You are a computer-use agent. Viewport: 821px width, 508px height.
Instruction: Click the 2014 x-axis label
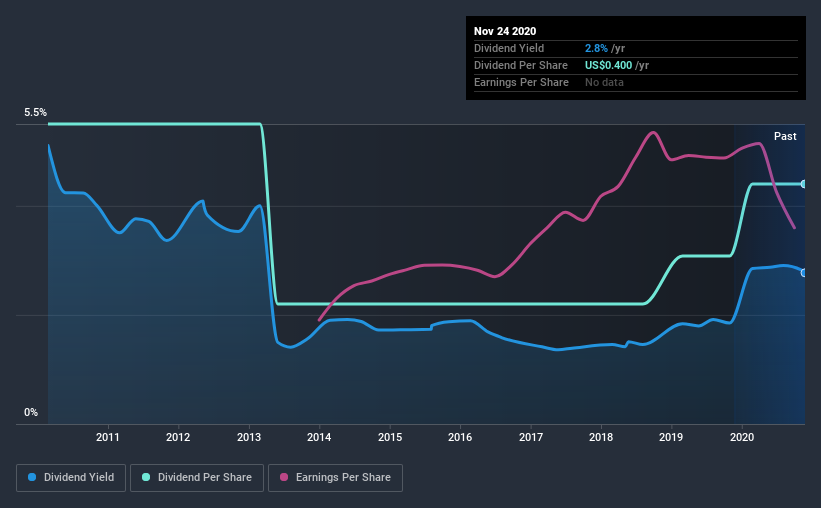click(x=319, y=437)
